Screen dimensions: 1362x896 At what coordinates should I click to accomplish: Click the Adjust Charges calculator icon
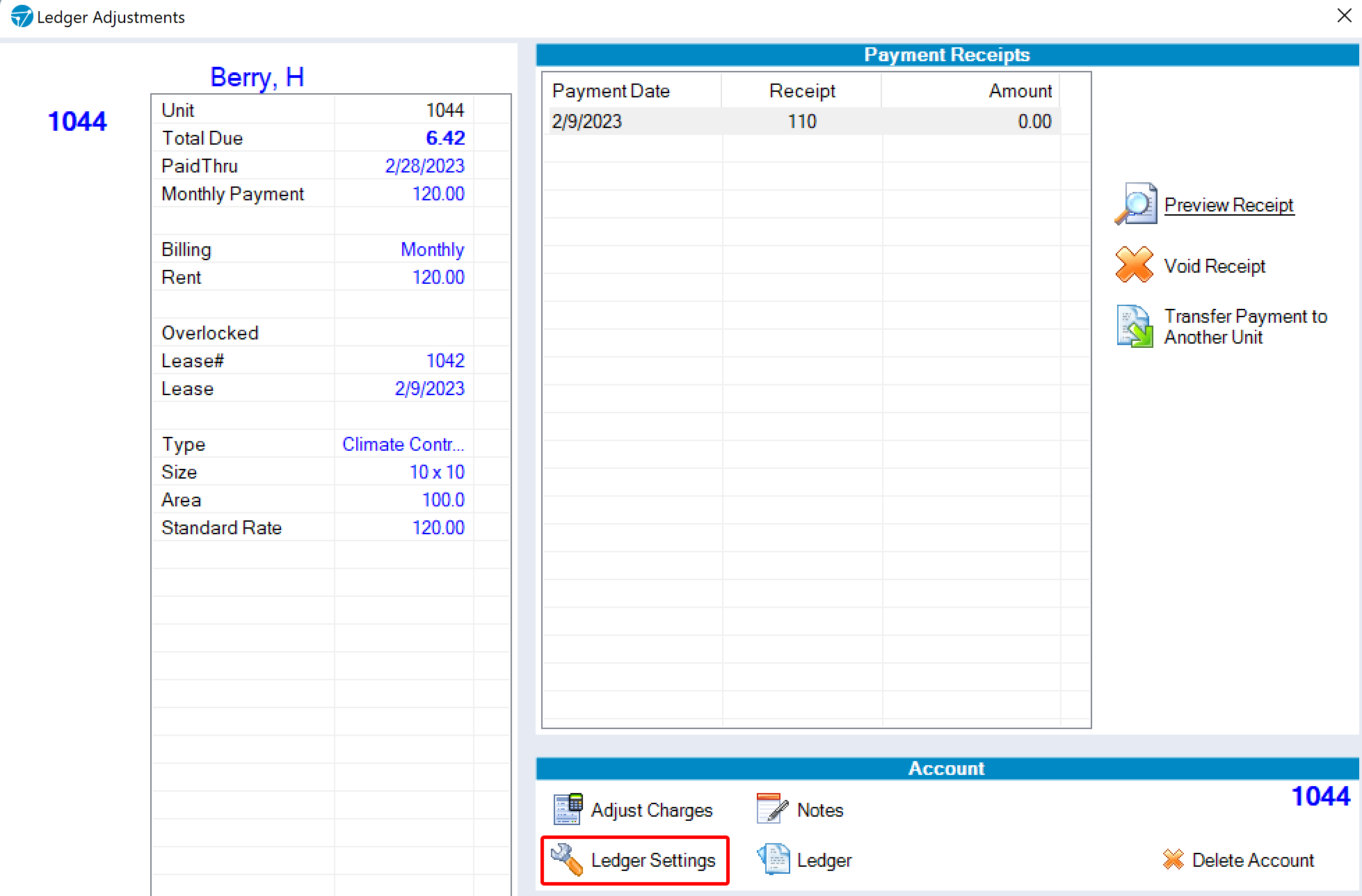(568, 809)
